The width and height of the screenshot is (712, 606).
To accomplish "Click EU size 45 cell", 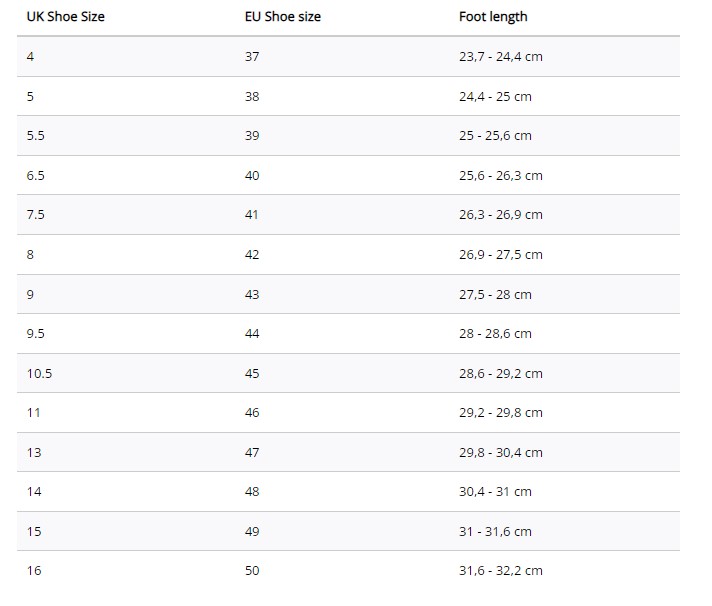I will pyautogui.click(x=252, y=373).
